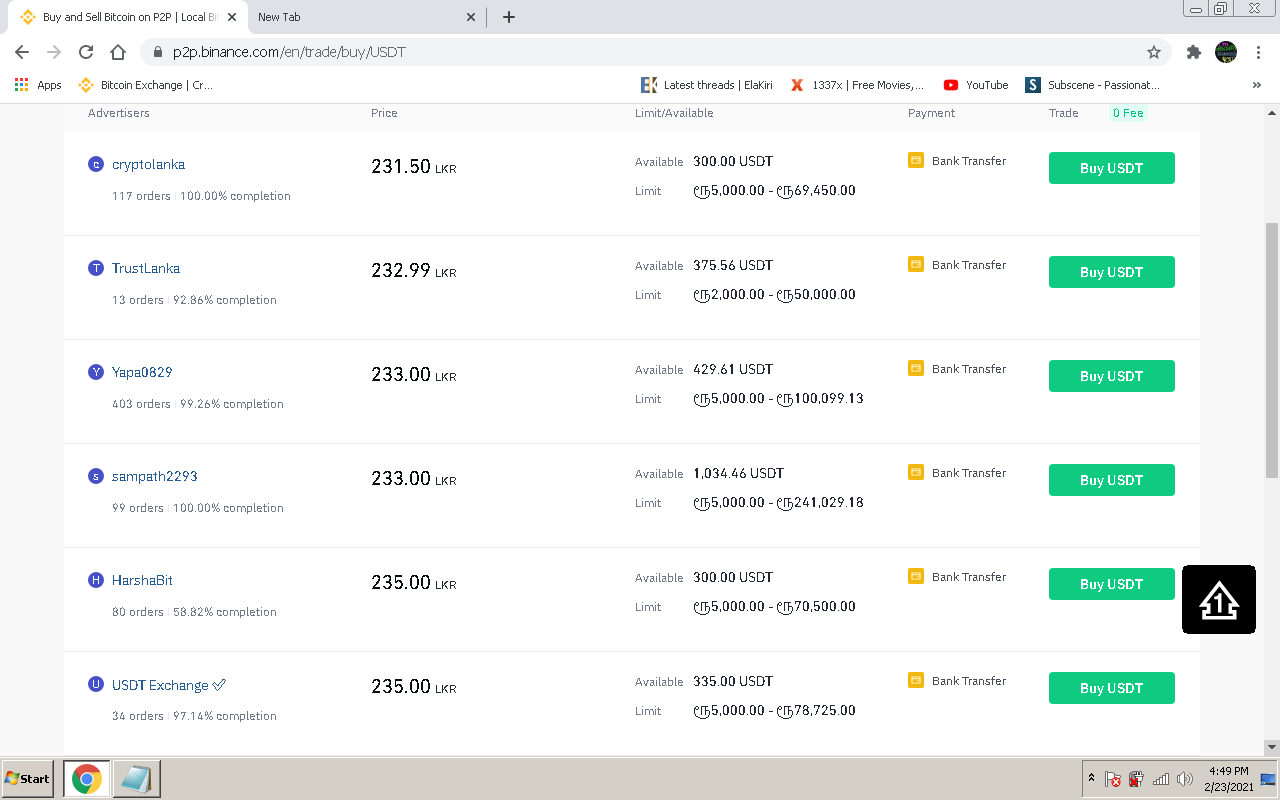Click the black back-to-top arrow button
The image size is (1280, 800).
(1218, 599)
